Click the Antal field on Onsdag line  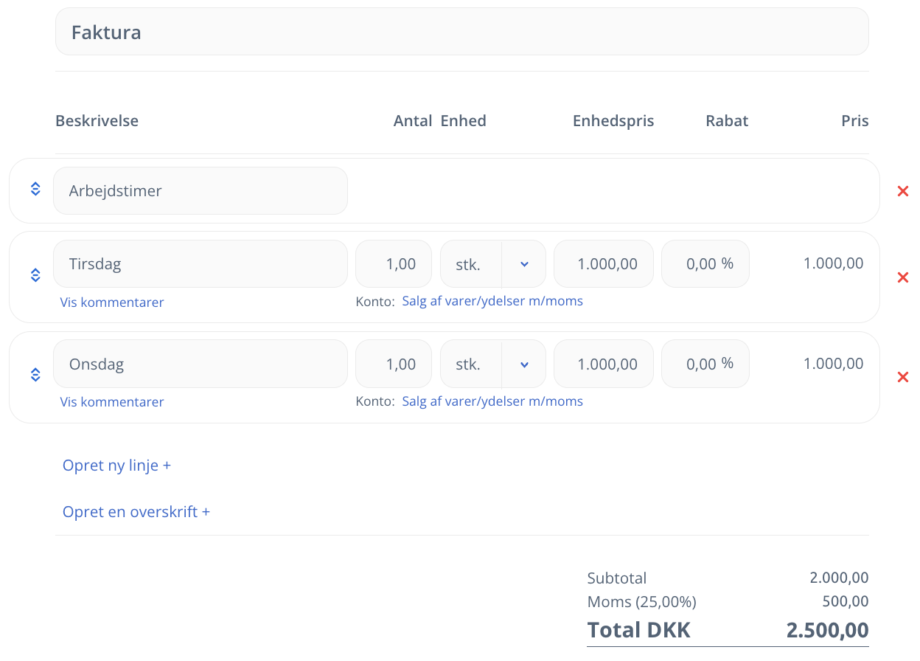[x=394, y=365]
